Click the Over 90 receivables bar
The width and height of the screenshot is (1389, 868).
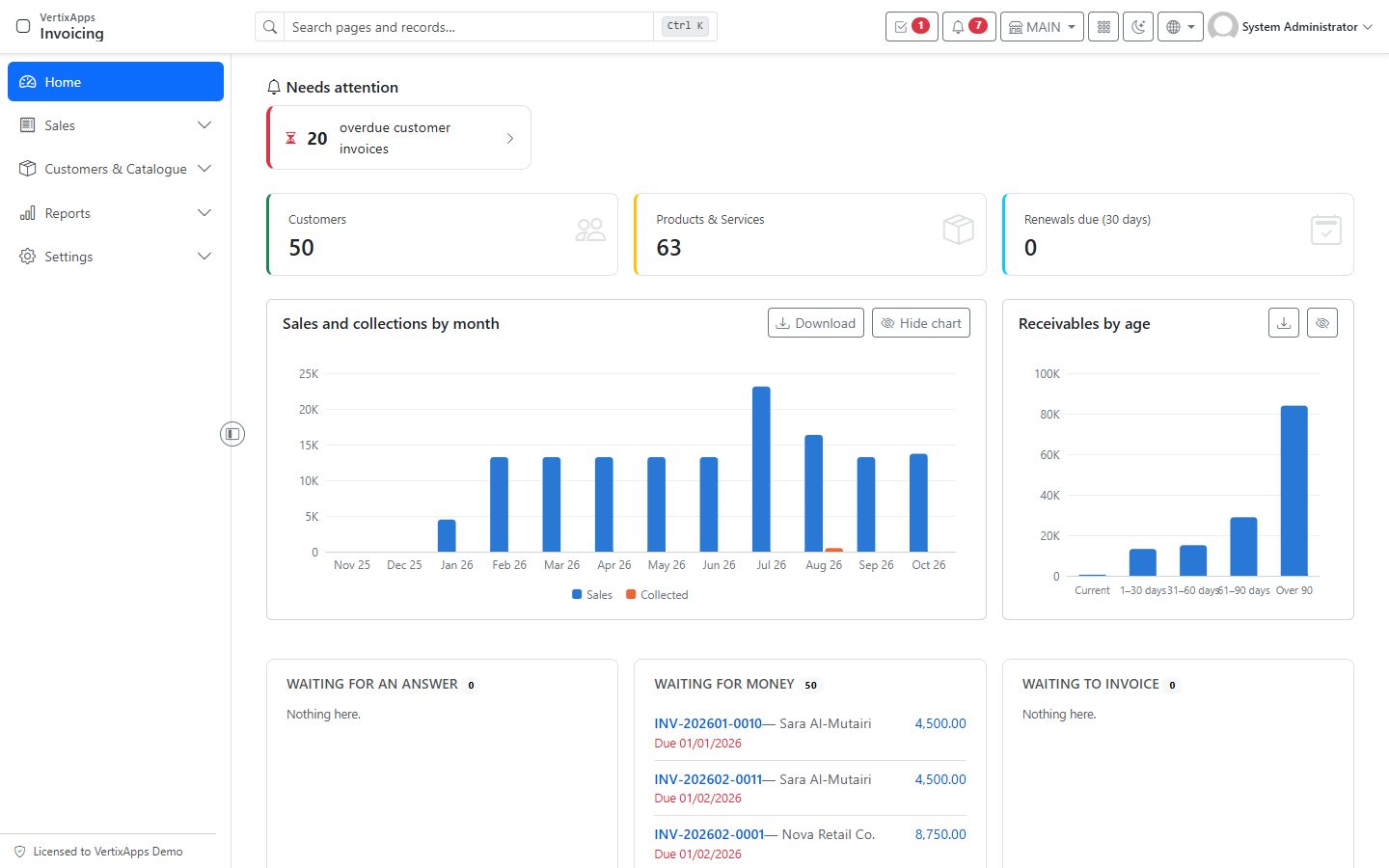[1294, 491]
